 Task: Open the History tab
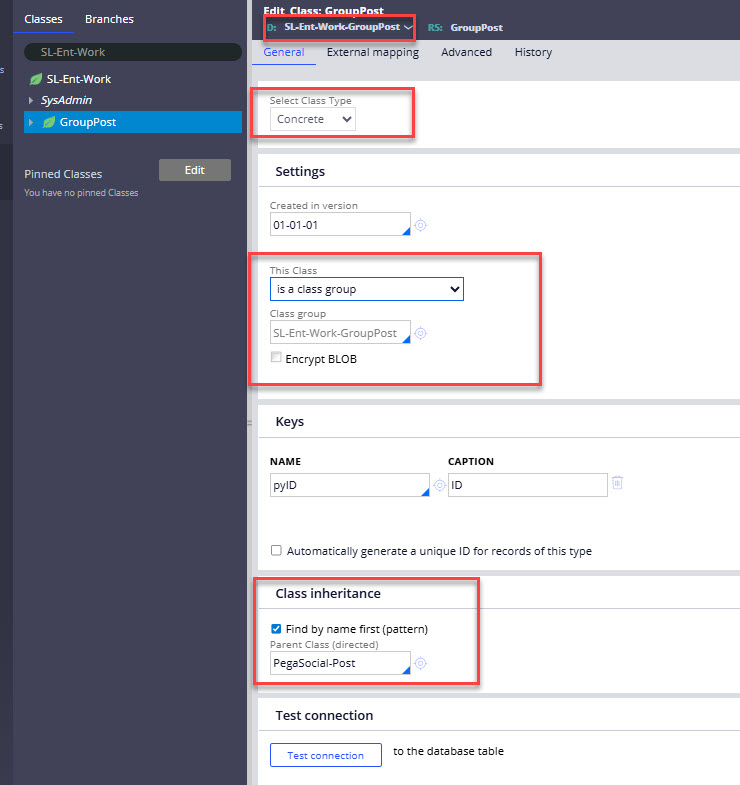click(x=533, y=52)
